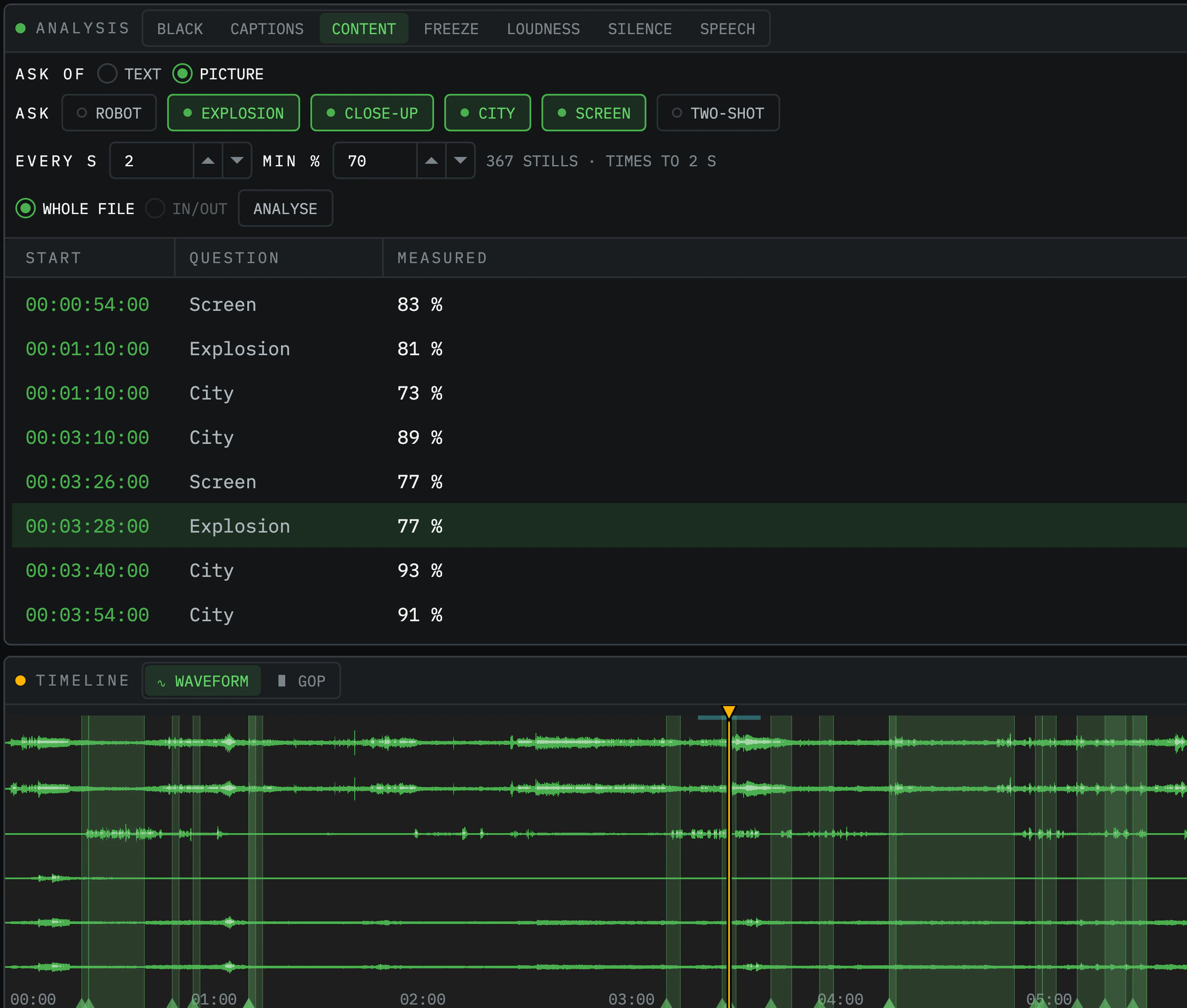Sort by the START column header

(x=90, y=258)
